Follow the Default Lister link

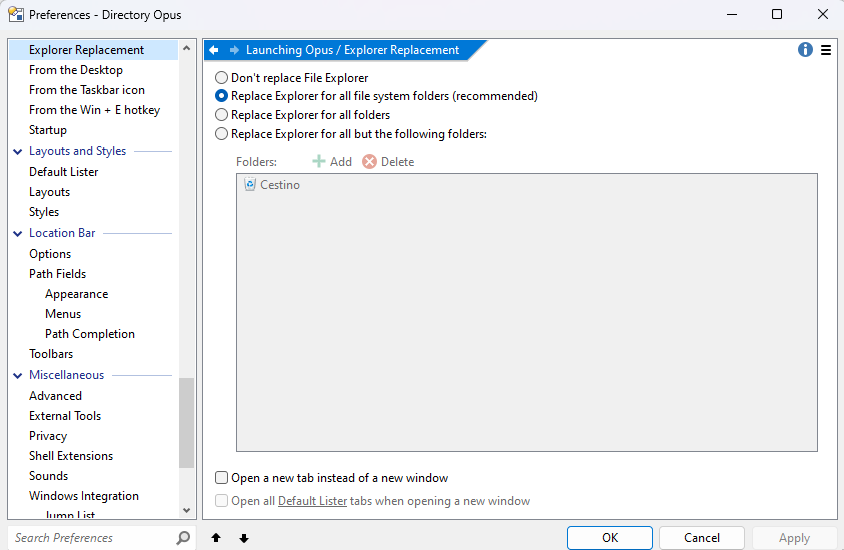coord(312,501)
